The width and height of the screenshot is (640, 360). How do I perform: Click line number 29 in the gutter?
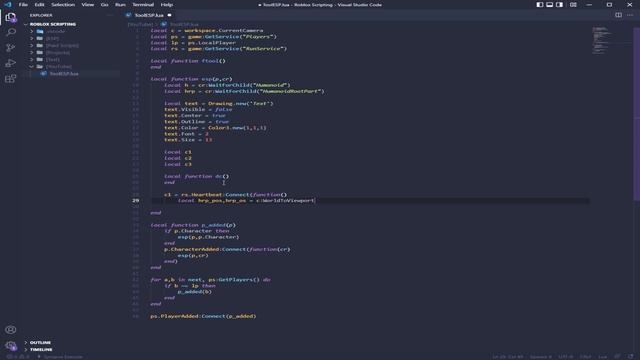136,200
